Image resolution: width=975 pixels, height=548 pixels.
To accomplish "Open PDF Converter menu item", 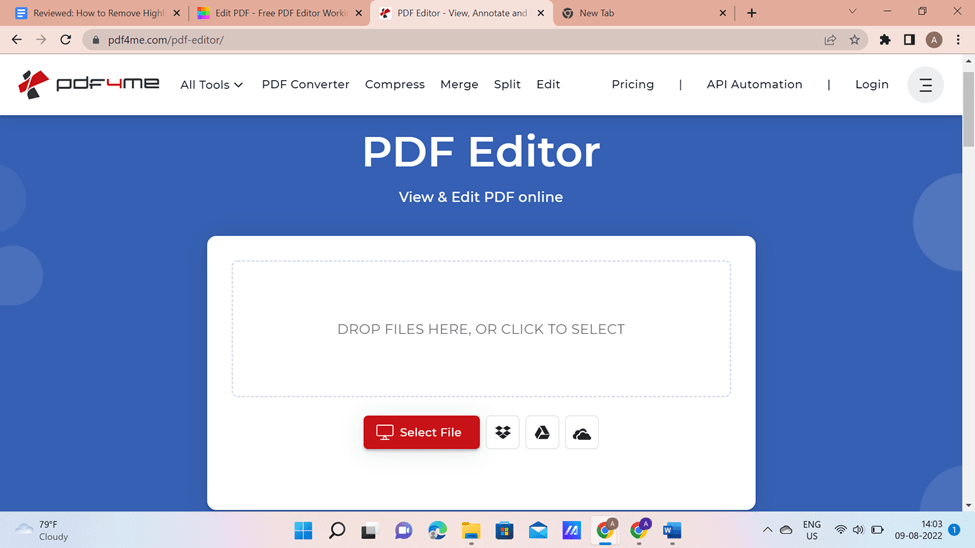I will (x=305, y=84).
